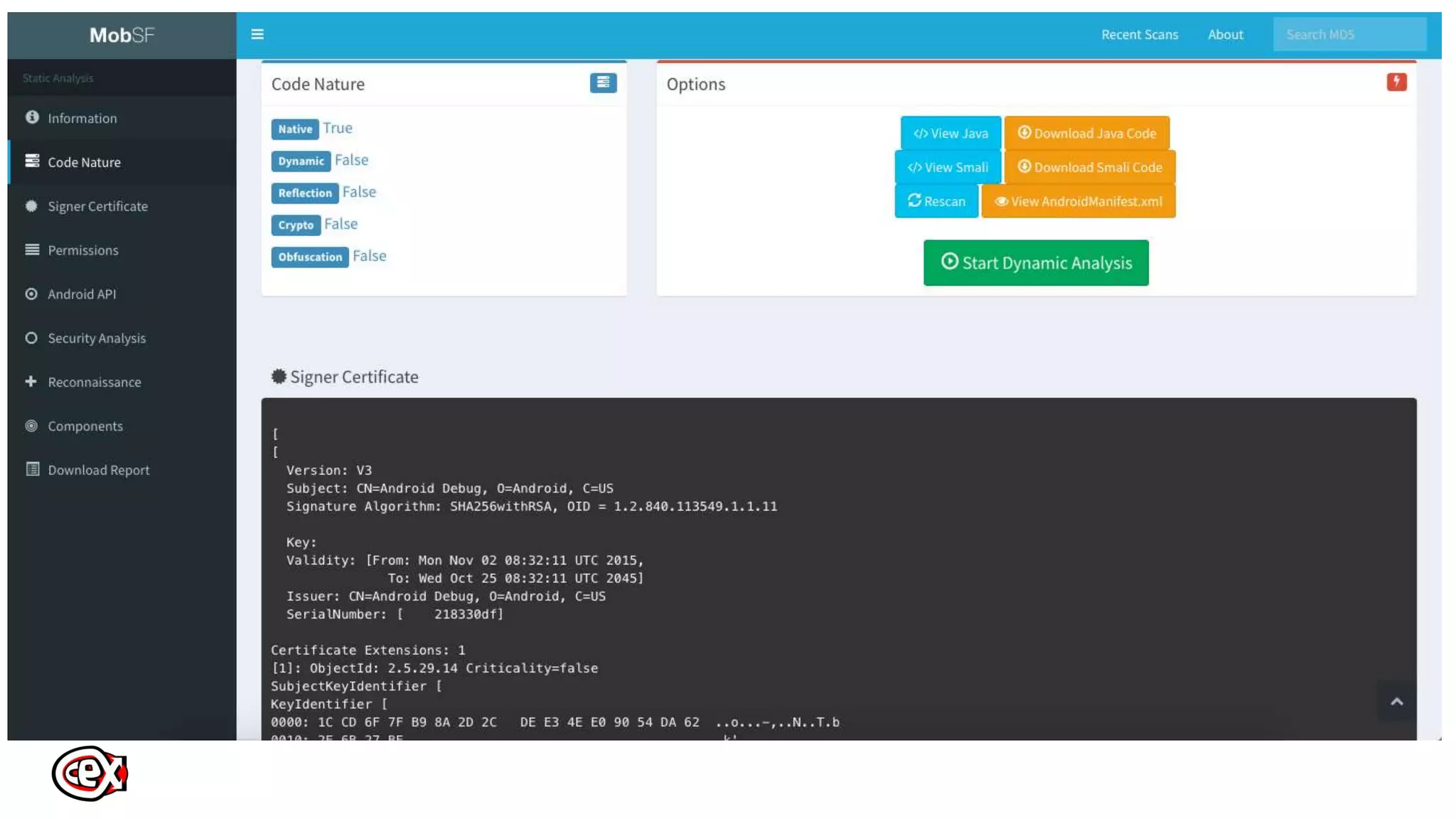Click the Android API target icon

point(31,294)
